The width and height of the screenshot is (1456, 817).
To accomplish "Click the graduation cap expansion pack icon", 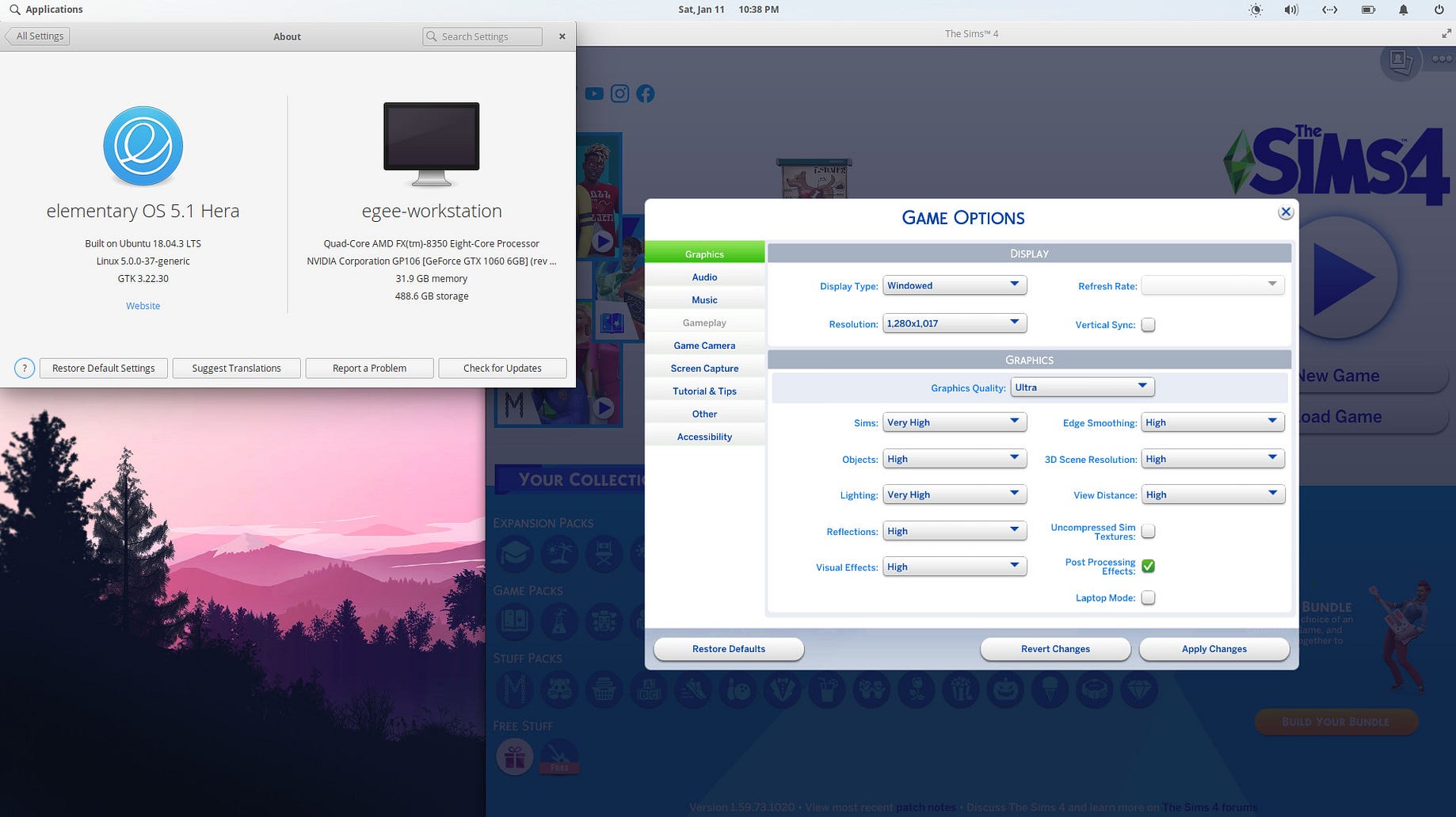I will click(515, 554).
